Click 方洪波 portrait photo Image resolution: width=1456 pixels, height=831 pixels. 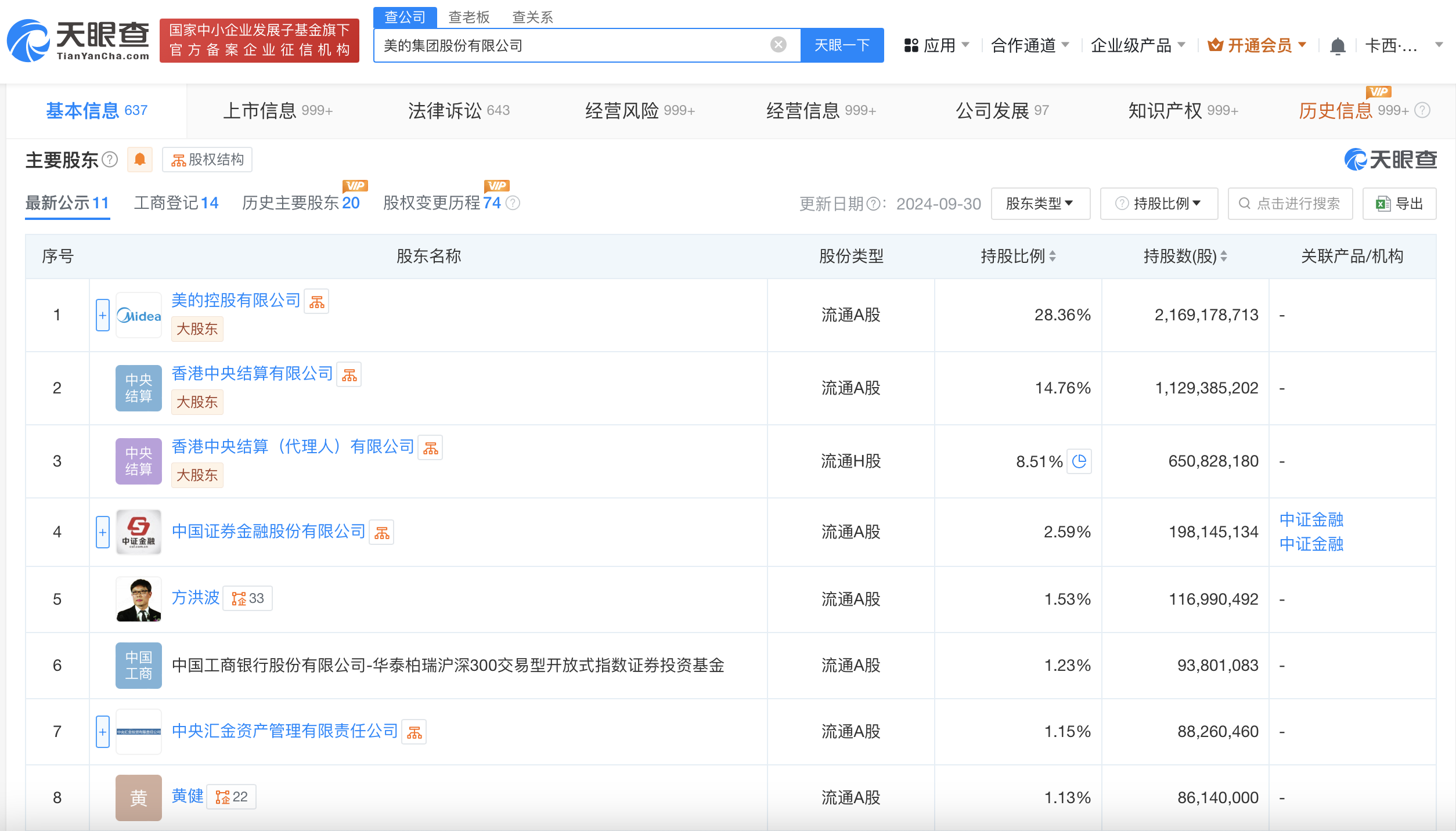(x=139, y=599)
